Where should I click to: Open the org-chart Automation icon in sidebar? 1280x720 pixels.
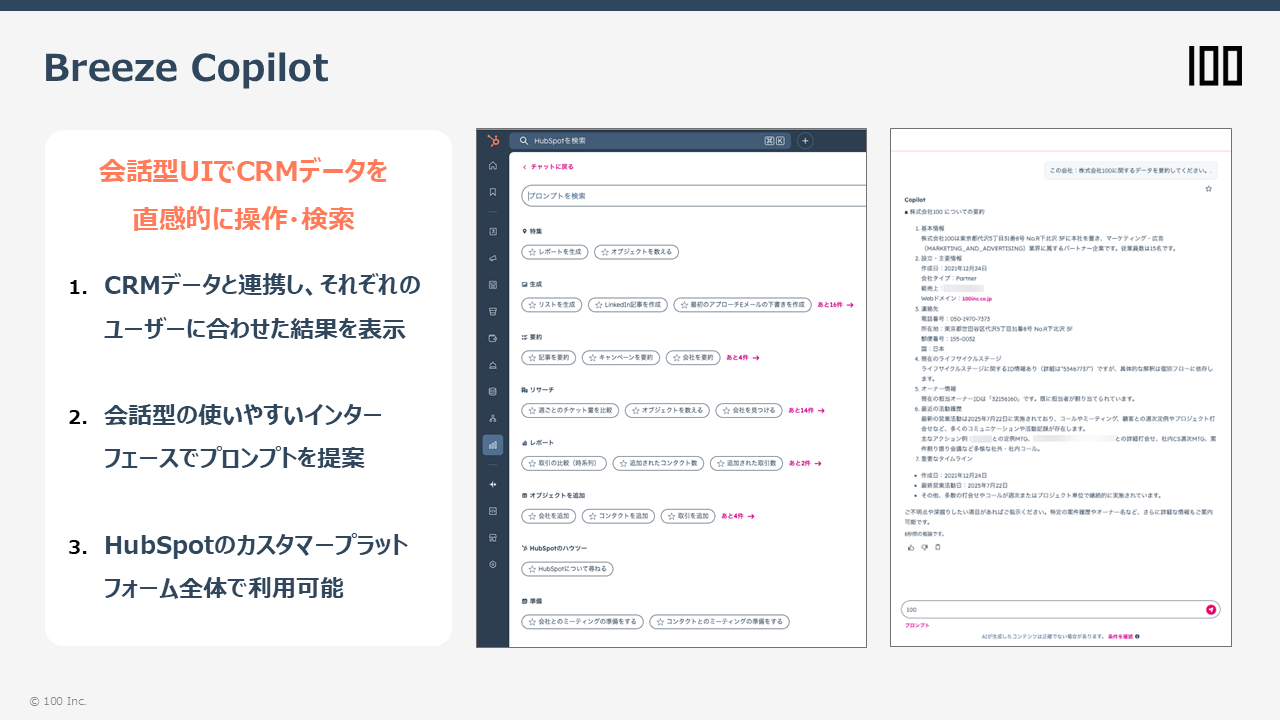pyautogui.click(x=492, y=418)
